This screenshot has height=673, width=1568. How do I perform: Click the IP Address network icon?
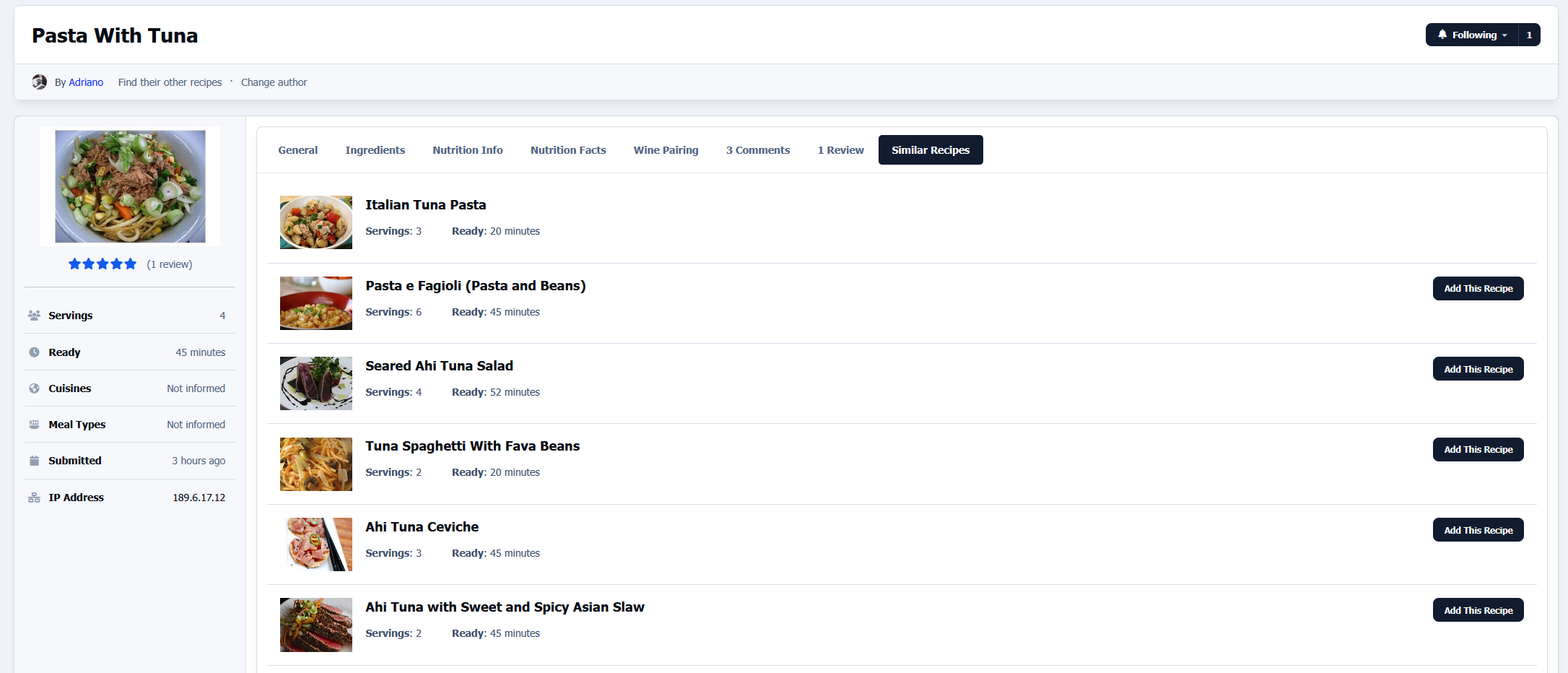pyautogui.click(x=34, y=498)
